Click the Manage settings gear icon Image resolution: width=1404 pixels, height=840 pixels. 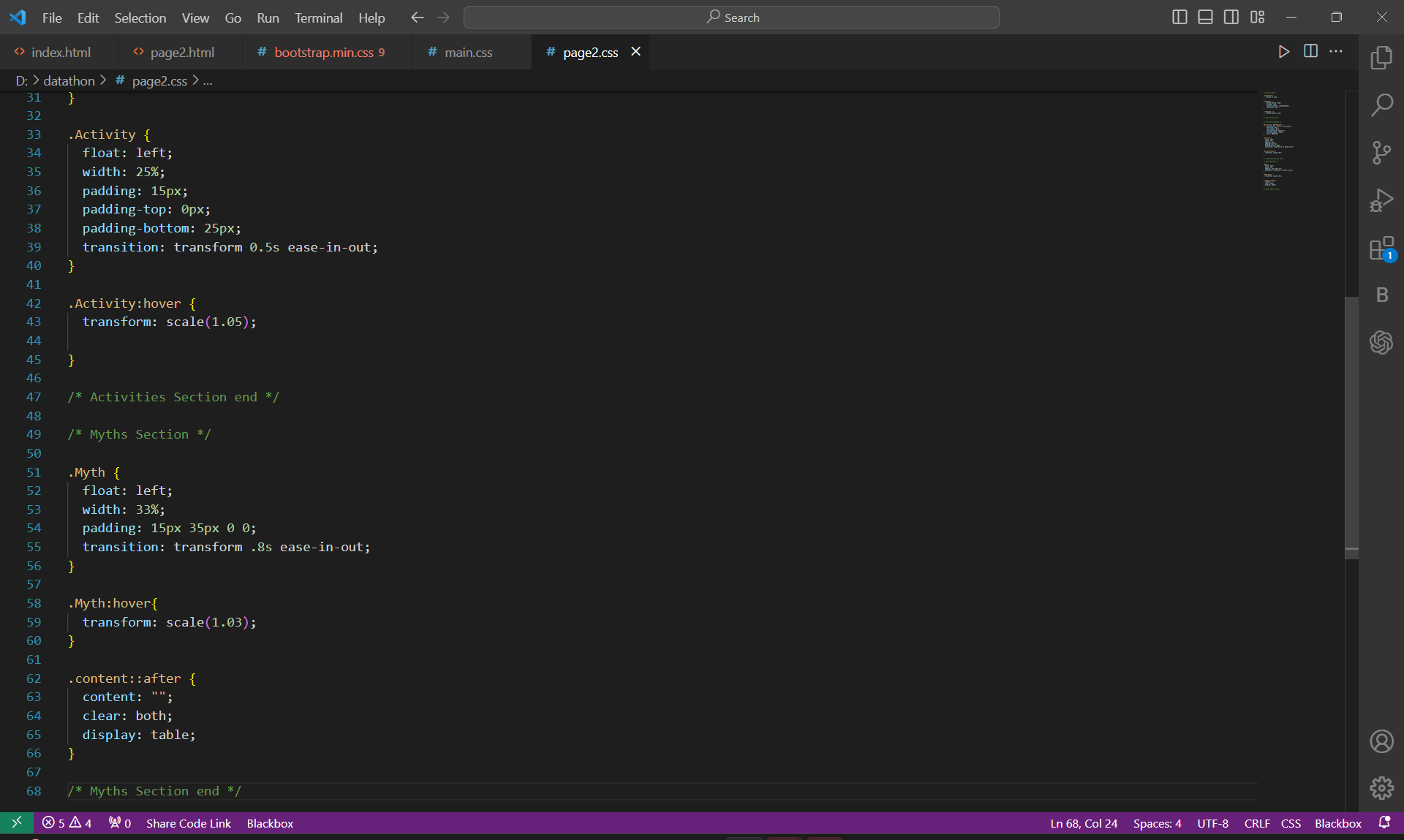coord(1381,788)
